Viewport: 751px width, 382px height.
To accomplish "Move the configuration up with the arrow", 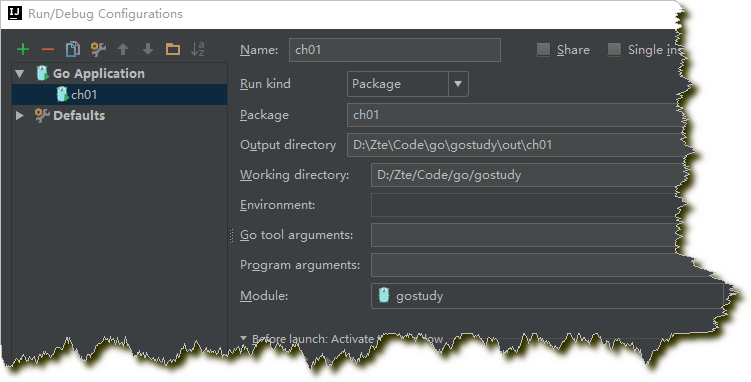I will (123, 49).
